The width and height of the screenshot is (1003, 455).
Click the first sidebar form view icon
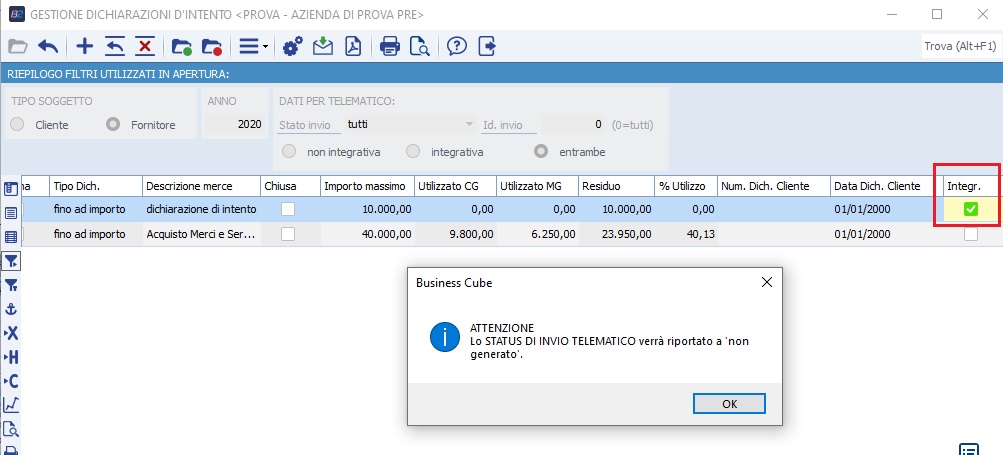pyautogui.click(x=11, y=189)
